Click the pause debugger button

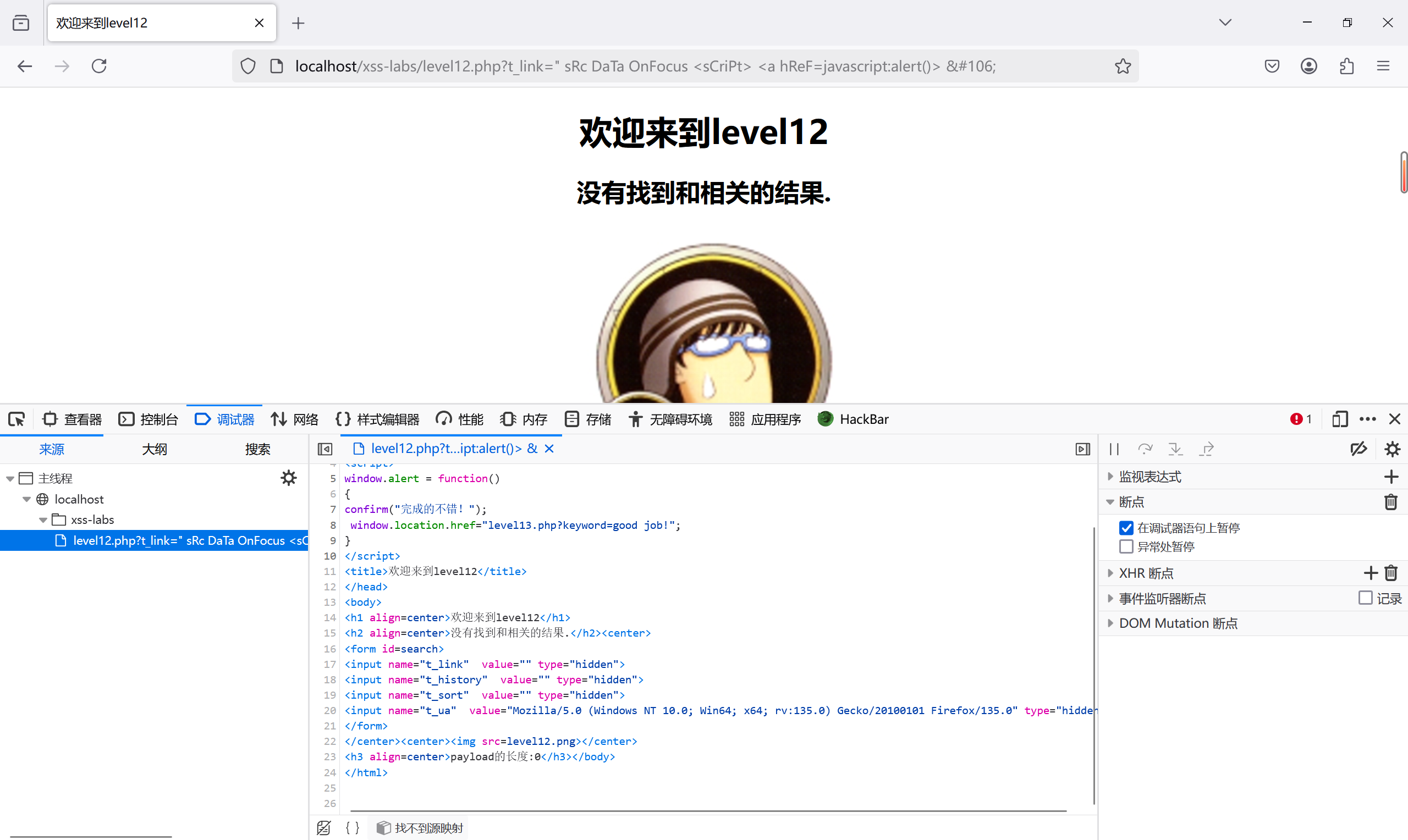[1114, 449]
